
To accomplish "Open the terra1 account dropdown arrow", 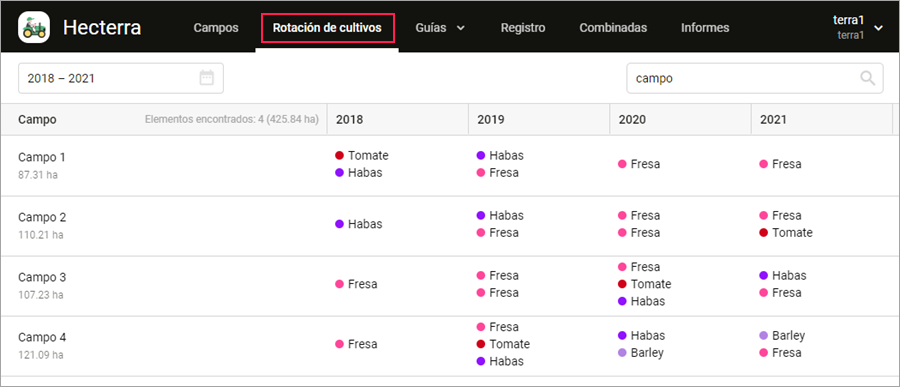I will pos(878,28).
